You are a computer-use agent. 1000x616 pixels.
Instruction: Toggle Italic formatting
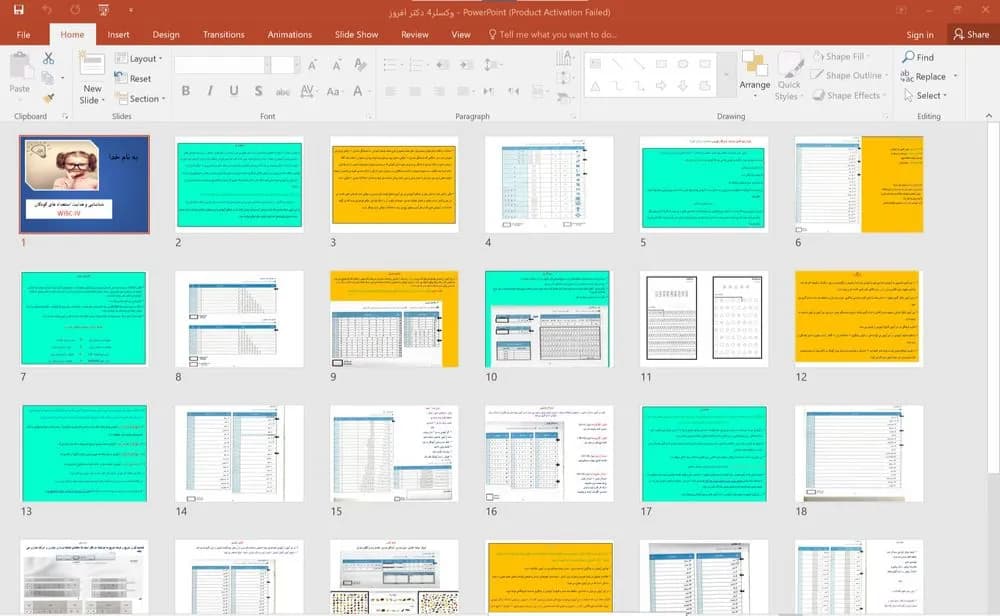[210, 91]
